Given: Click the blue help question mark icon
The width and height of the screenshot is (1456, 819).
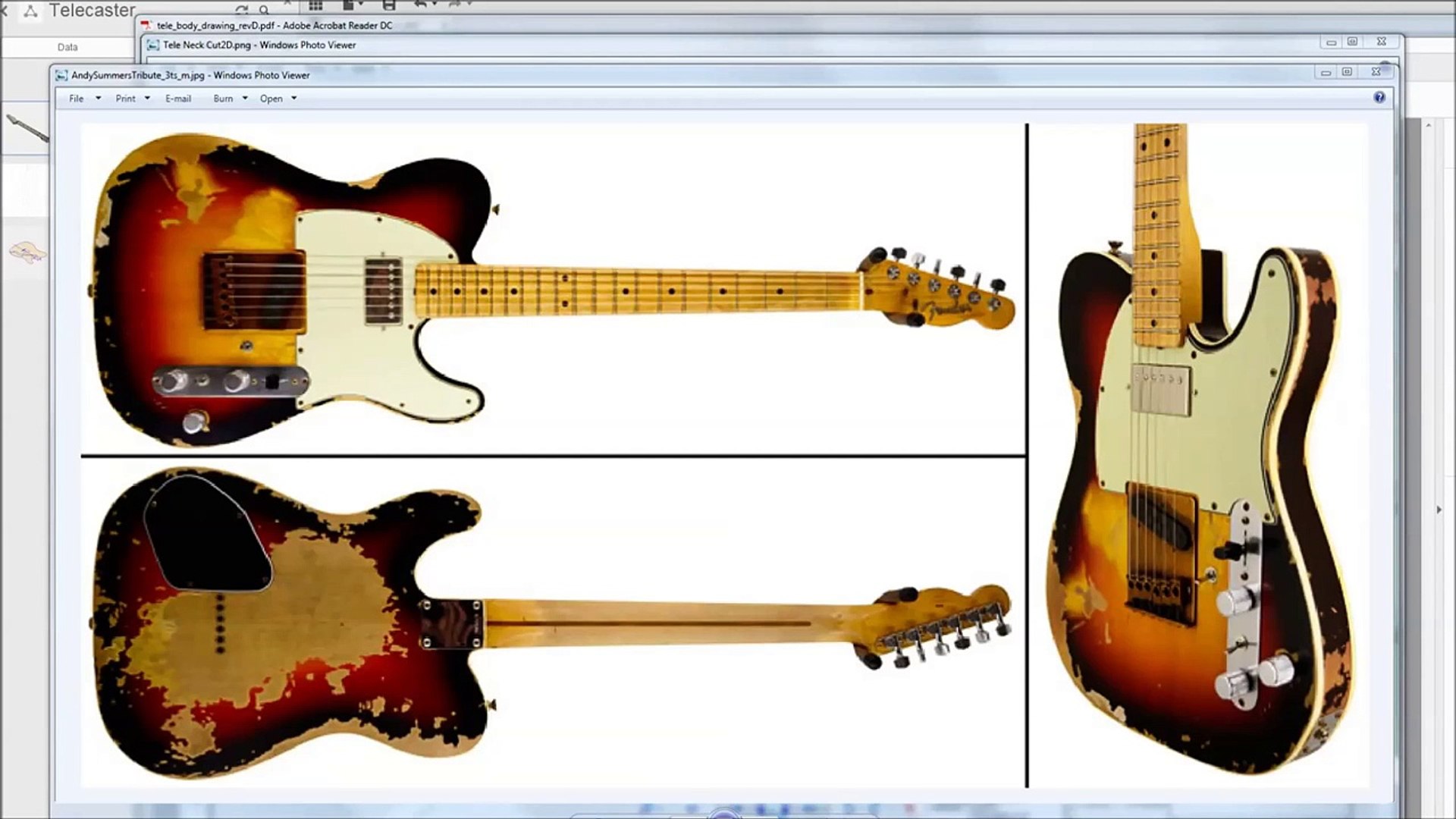Looking at the screenshot, I should tap(1379, 97).
